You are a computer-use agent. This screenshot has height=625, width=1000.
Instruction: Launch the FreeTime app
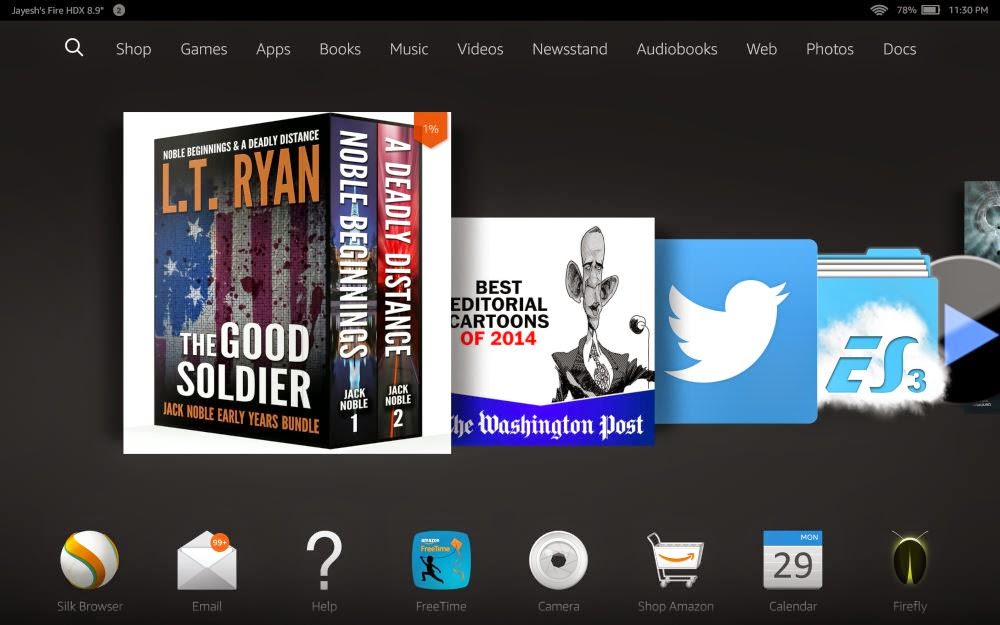click(441, 561)
